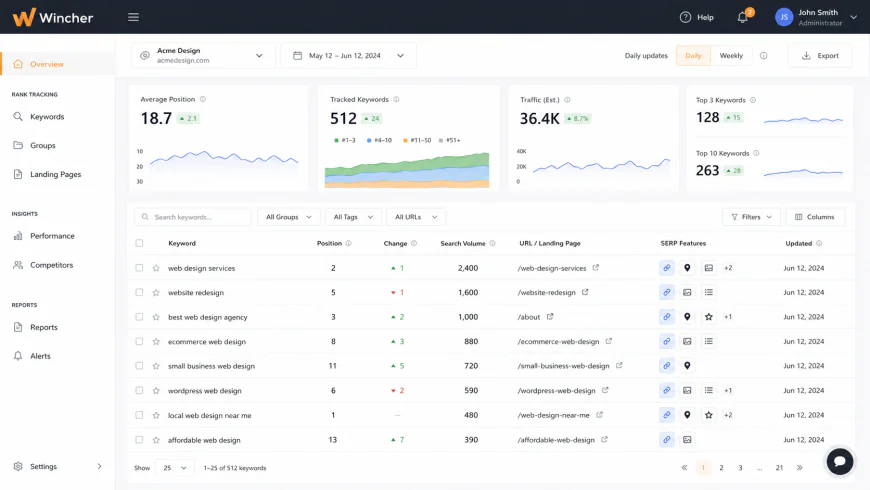Click info icon beside Weekly toggle

coord(763,55)
